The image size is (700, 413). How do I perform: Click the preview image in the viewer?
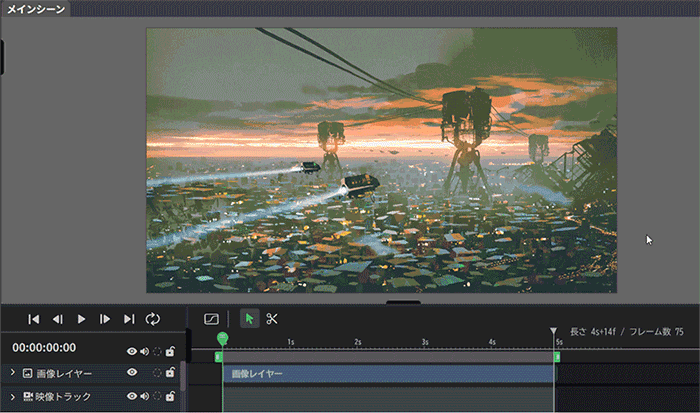click(x=382, y=160)
